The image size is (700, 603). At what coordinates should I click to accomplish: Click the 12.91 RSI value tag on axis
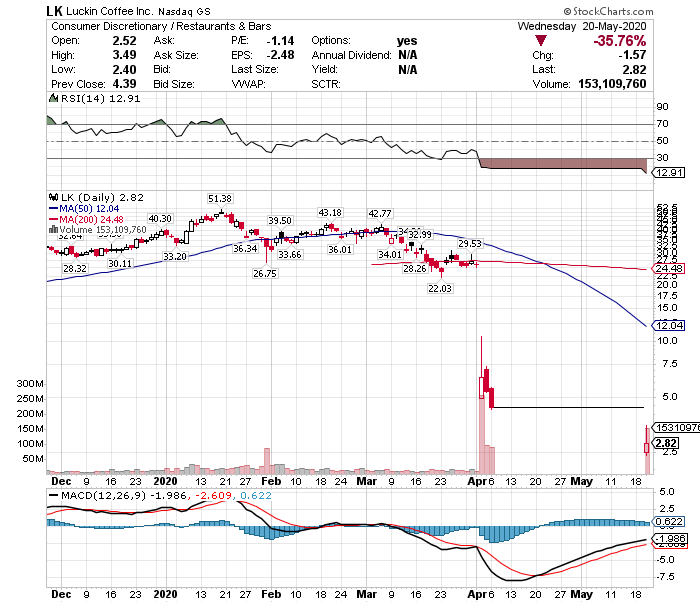669,172
